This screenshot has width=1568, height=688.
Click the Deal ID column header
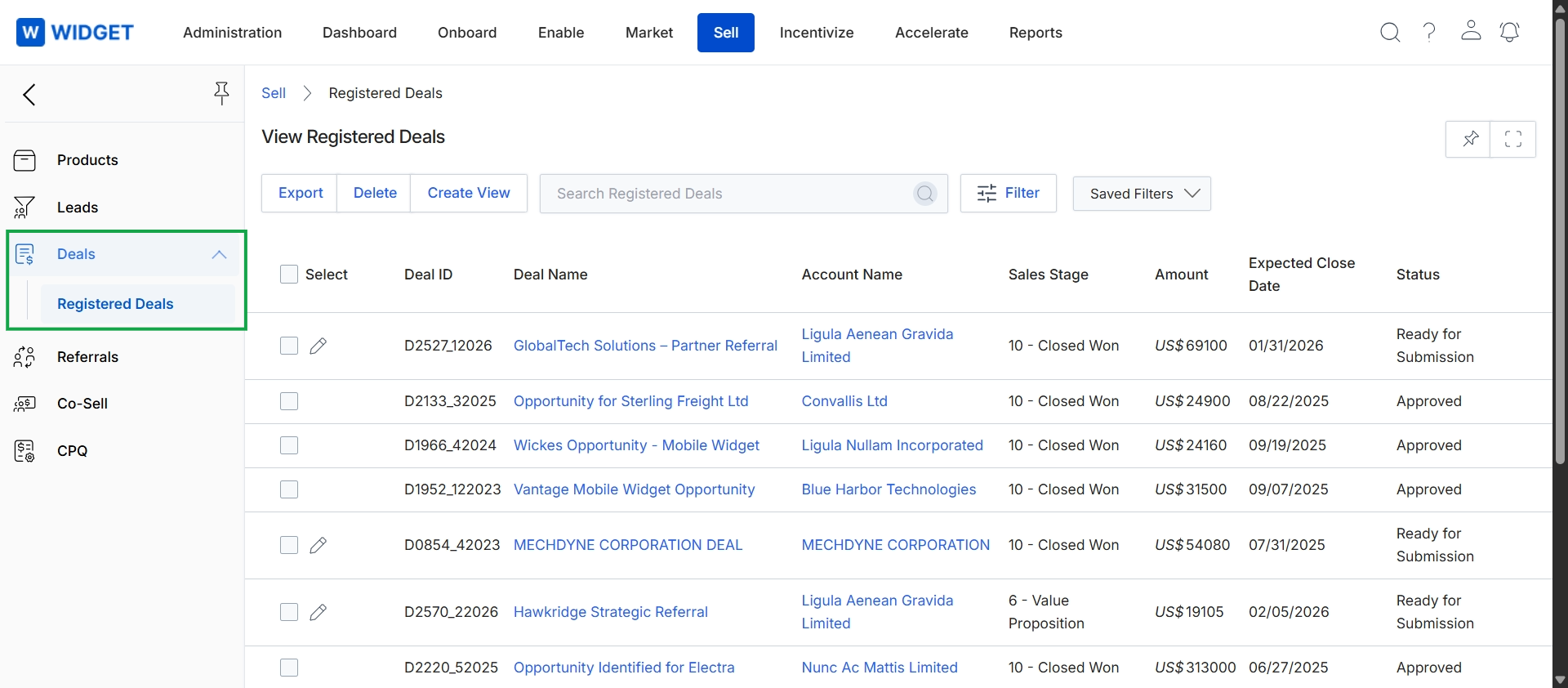428,275
